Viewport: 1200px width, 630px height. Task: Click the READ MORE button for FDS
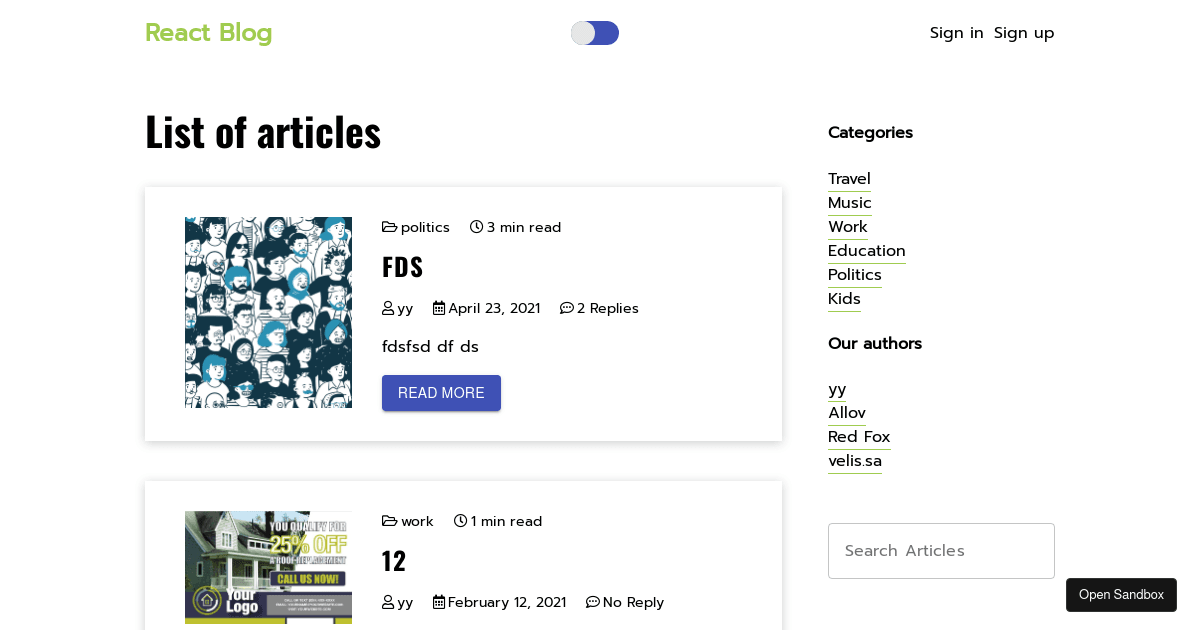pyautogui.click(x=441, y=393)
